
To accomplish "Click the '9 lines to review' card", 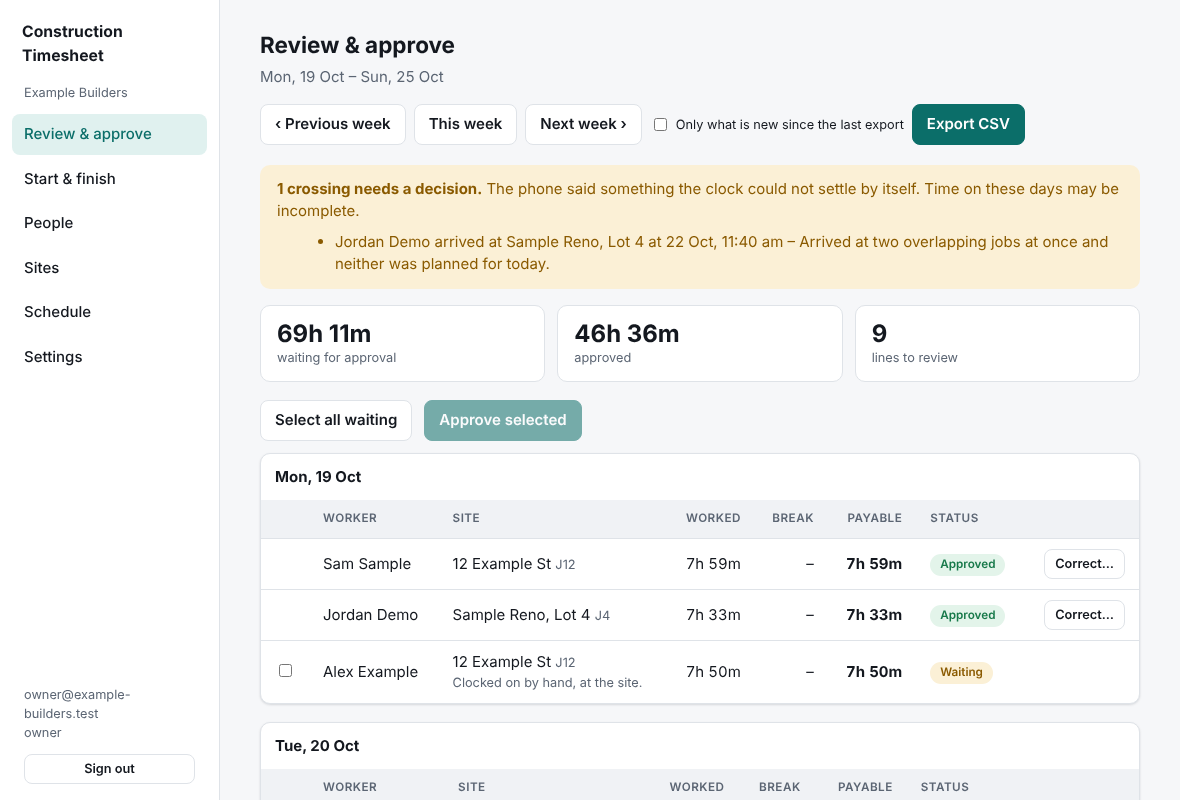I will pos(997,343).
